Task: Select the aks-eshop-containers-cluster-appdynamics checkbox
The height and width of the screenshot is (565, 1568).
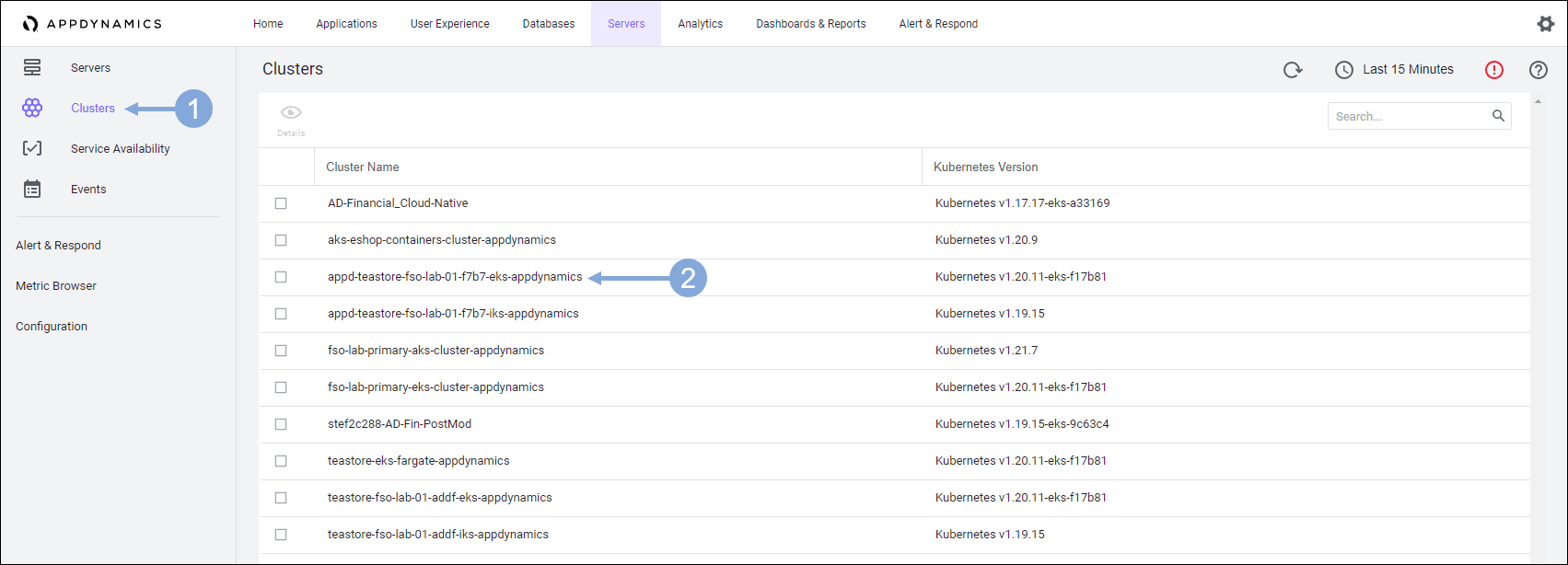Action: pos(281,240)
